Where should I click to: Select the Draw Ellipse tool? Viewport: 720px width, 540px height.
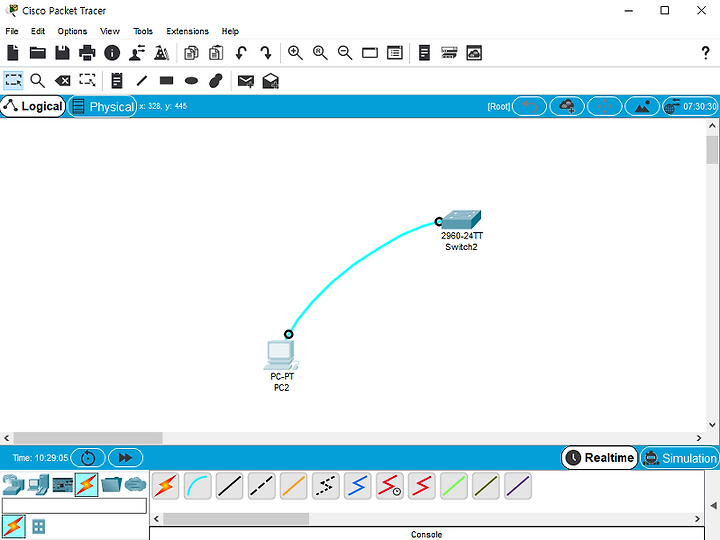[x=191, y=81]
